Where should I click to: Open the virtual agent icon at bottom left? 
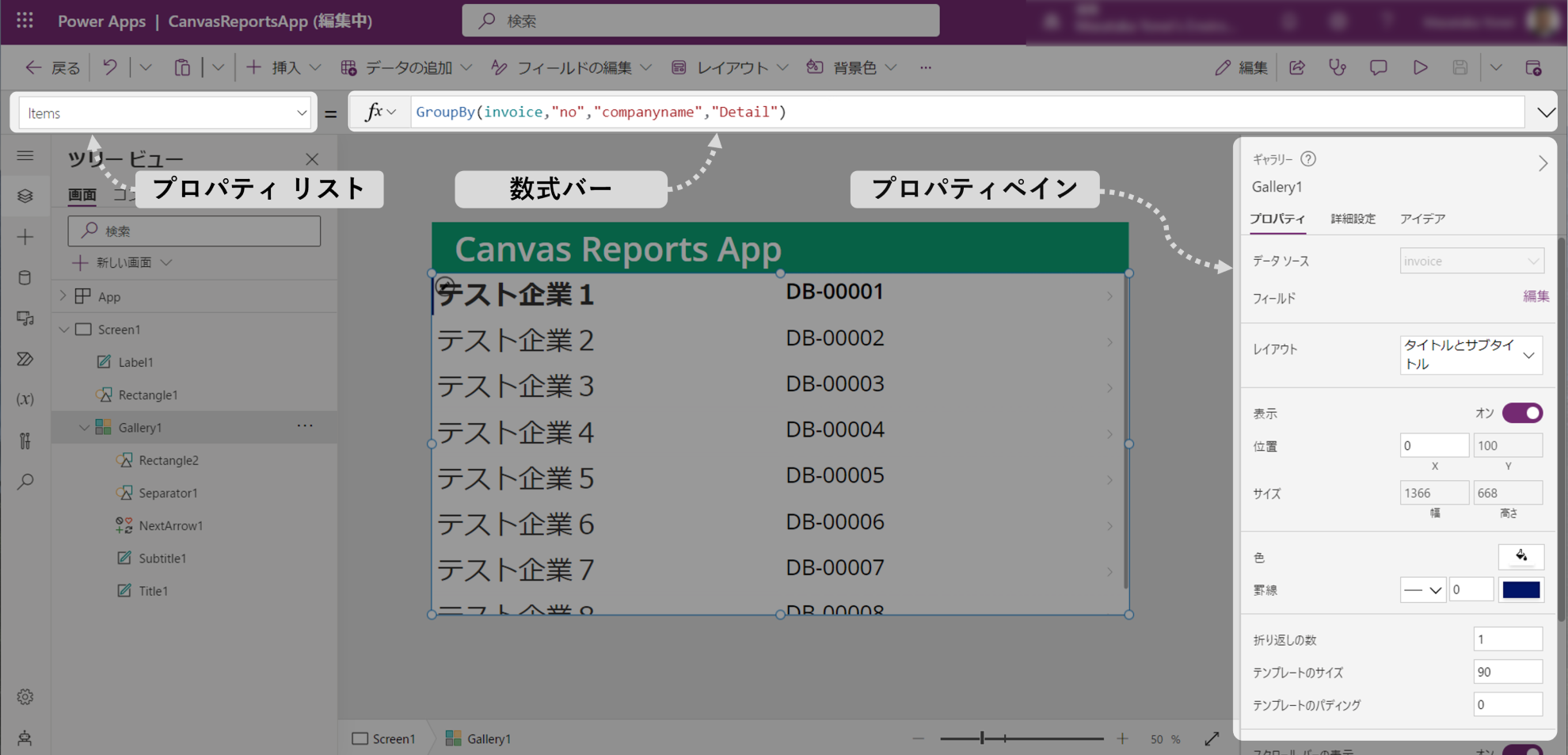pyautogui.click(x=25, y=738)
